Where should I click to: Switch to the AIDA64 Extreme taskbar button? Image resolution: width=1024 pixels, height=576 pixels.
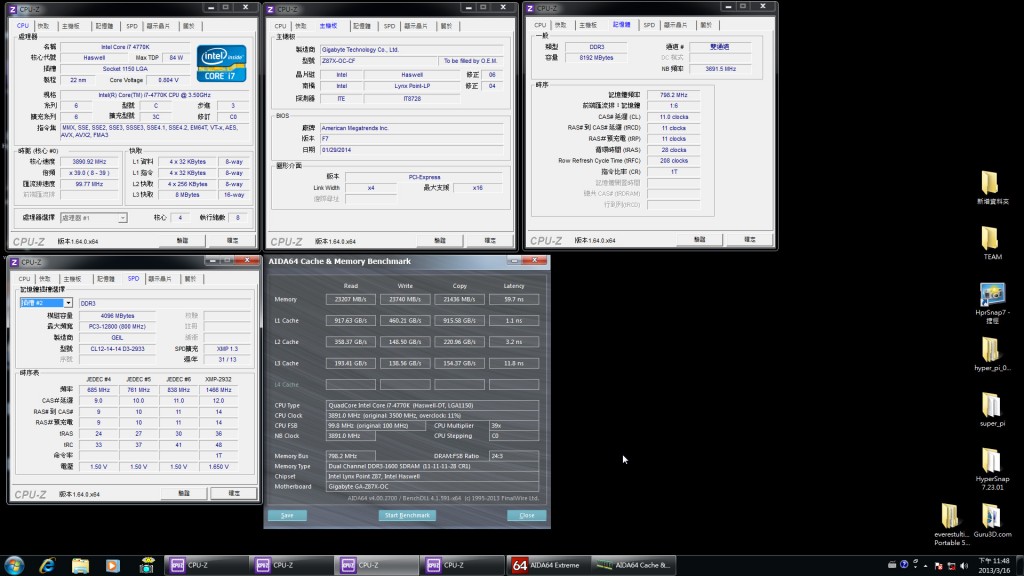point(547,565)
